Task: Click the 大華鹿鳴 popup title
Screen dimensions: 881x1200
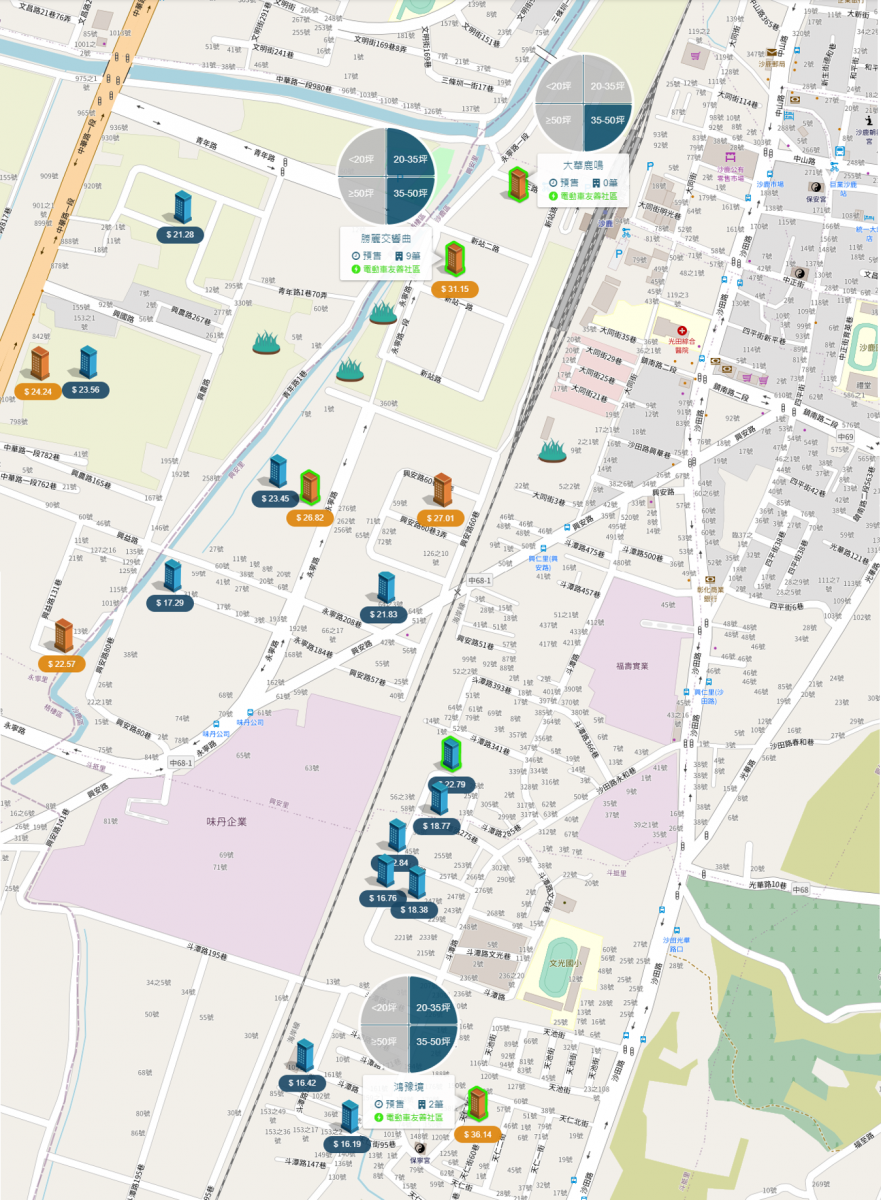Action: 582,166
